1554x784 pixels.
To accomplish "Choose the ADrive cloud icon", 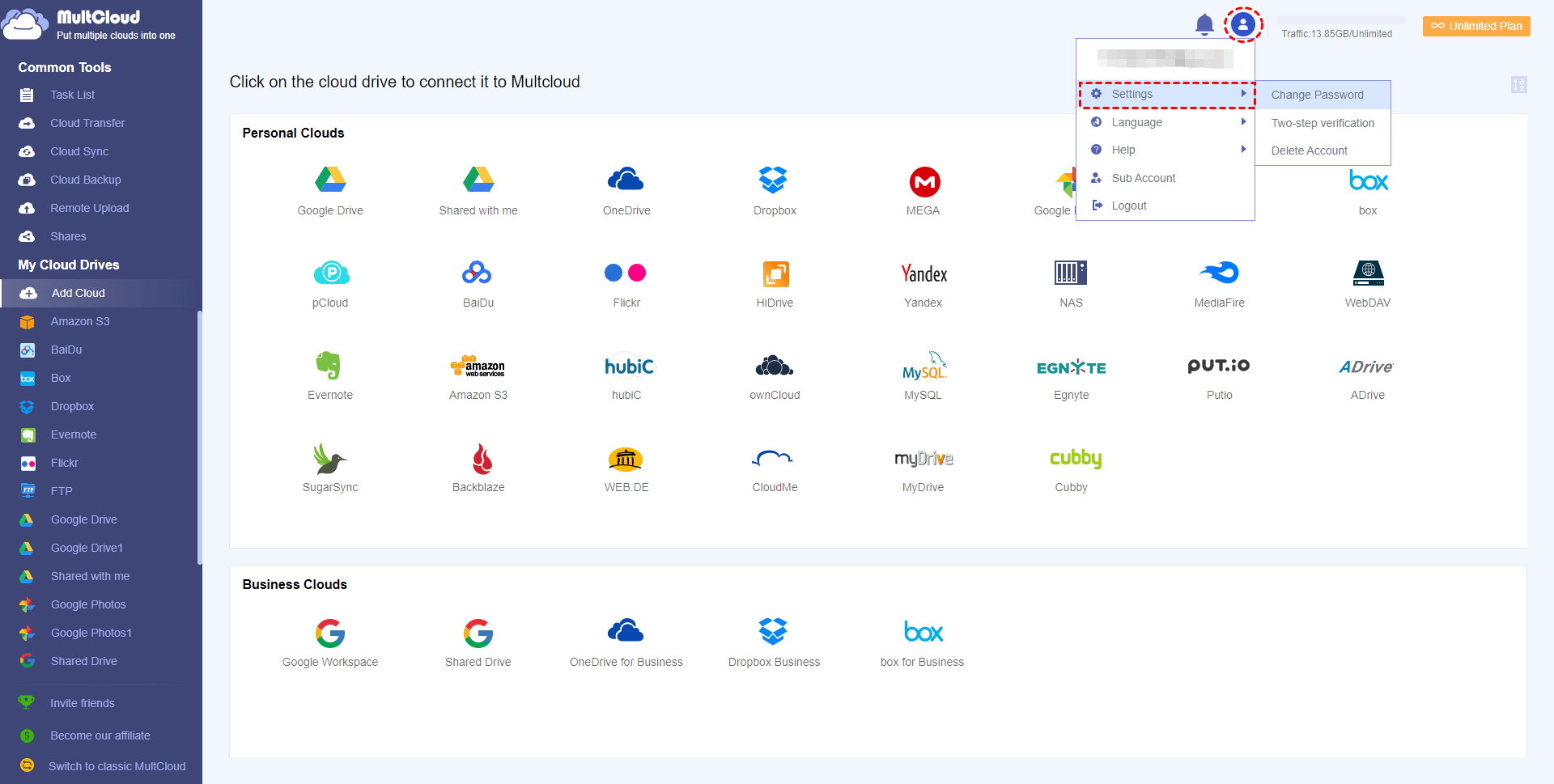I will pyautogui.click(x=1367, y=367).
